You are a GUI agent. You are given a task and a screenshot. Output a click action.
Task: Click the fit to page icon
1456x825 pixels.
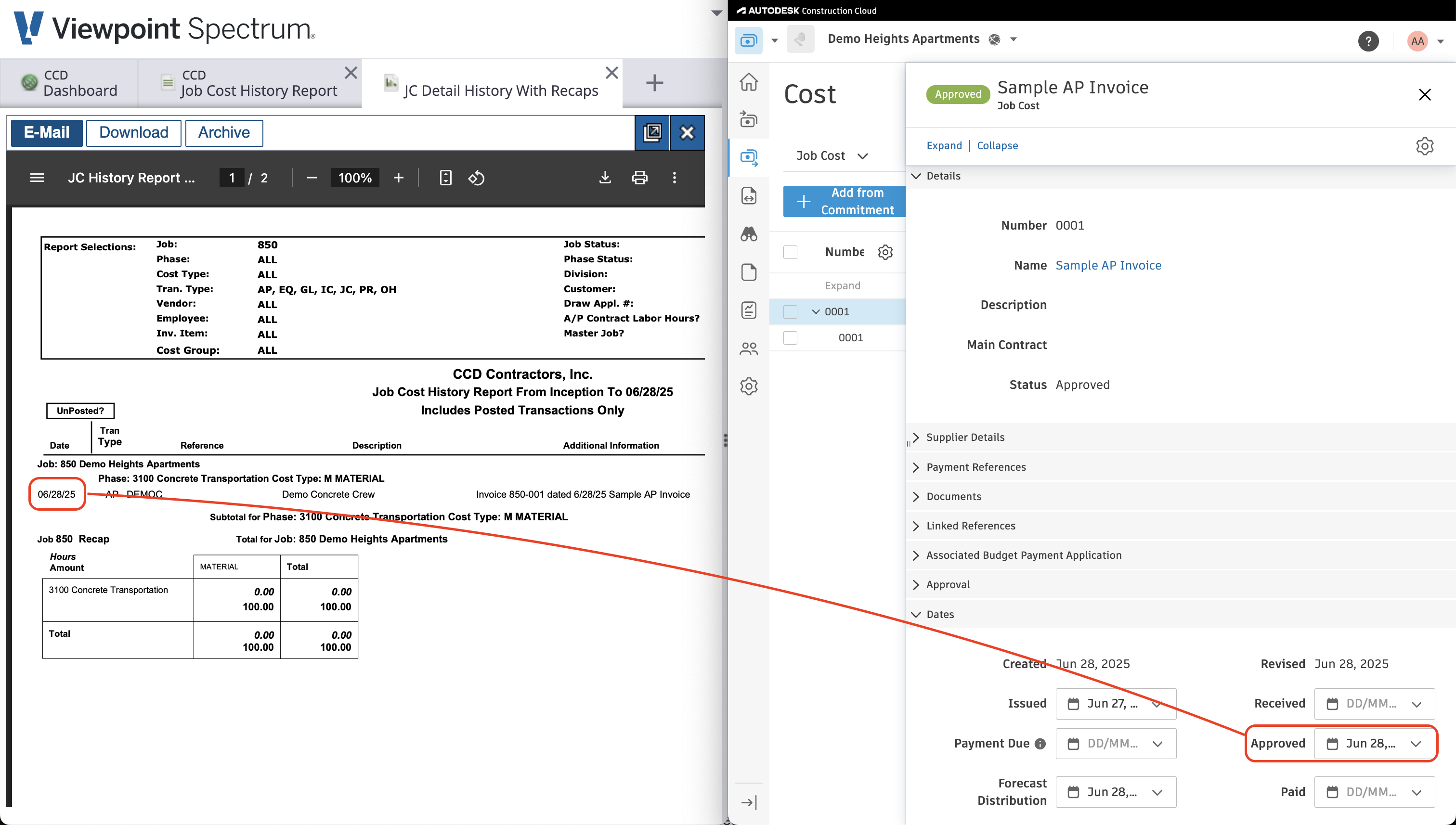pos(445,178)
